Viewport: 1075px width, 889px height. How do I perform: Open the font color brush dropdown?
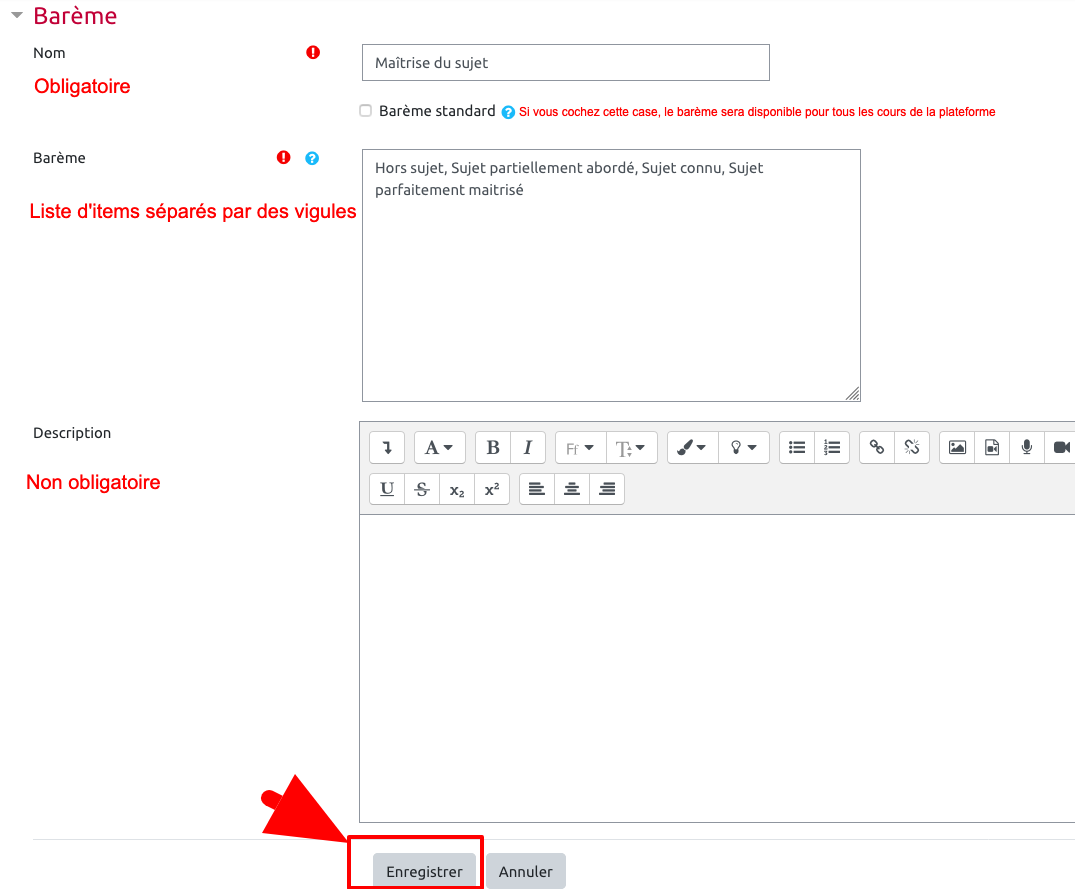[692, 448]
